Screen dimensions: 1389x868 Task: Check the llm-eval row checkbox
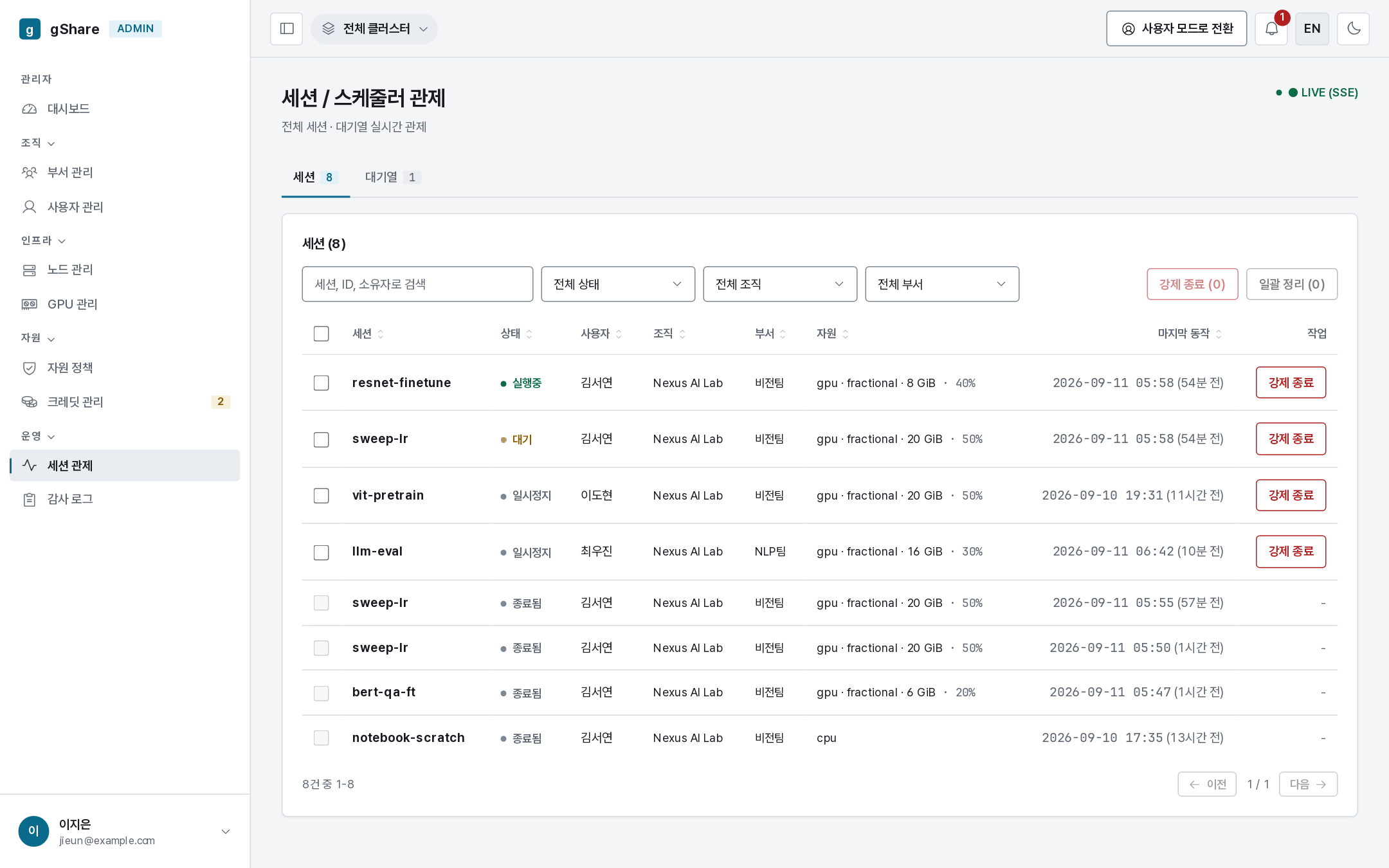coord(321,552)
